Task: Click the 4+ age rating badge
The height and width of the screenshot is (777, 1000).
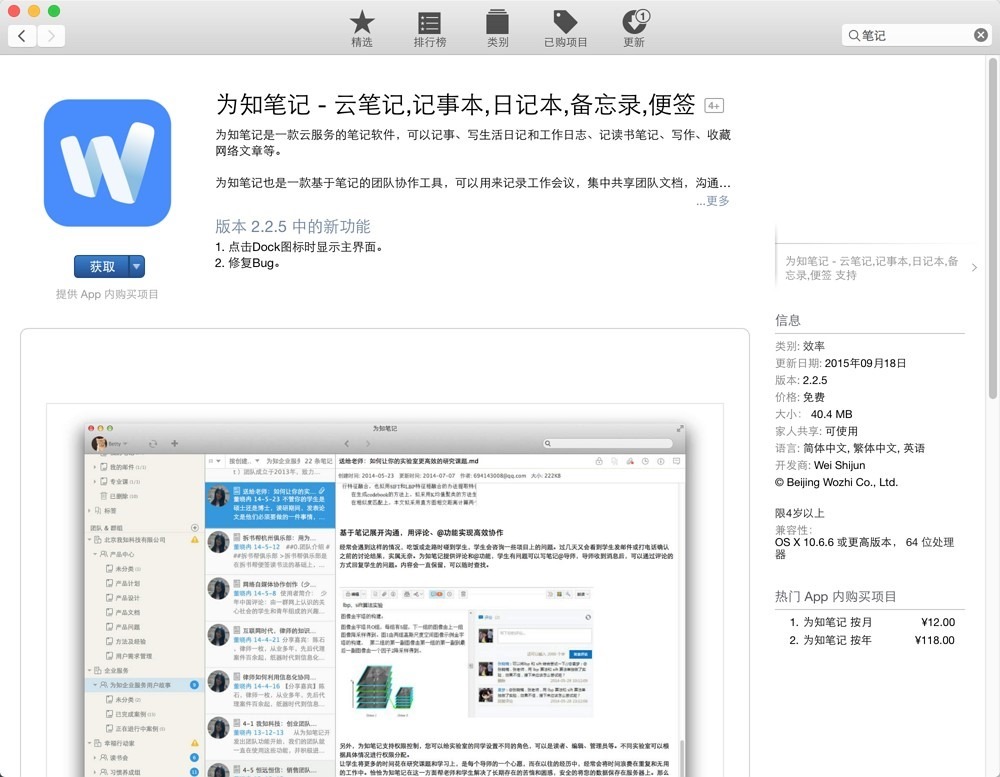Action: tap(714, 106)
